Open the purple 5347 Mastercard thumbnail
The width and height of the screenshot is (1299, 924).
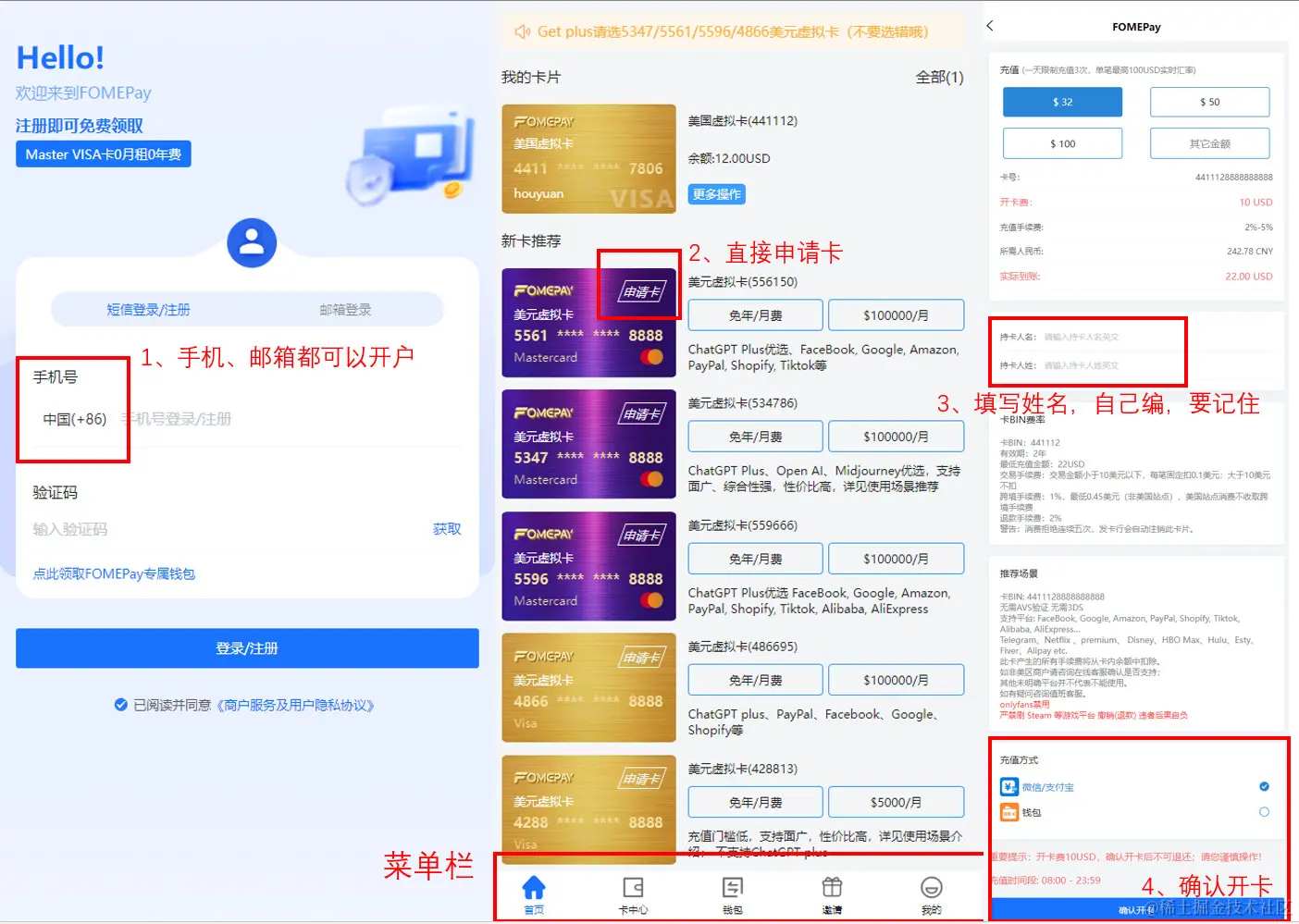588,445
